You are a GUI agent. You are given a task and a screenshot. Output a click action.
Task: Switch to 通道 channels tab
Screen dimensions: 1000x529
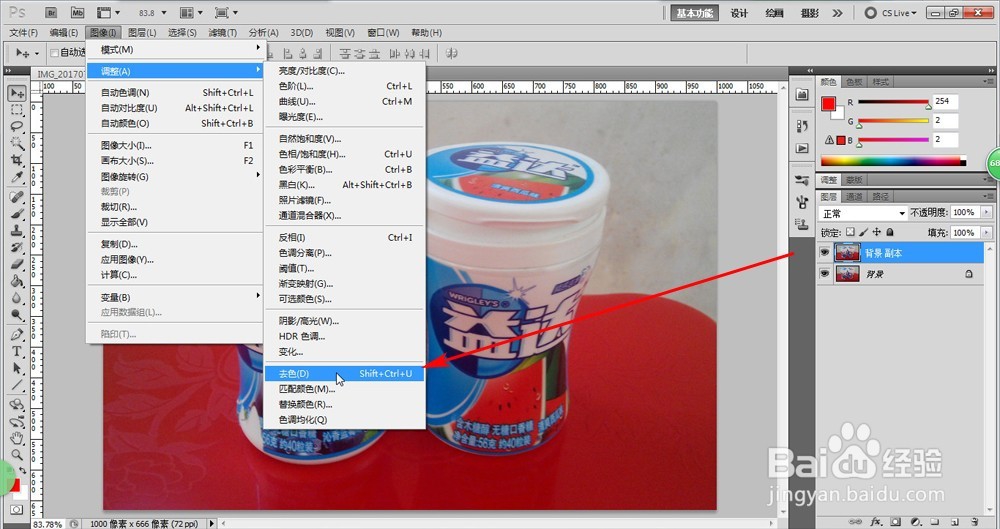[855, 197]
